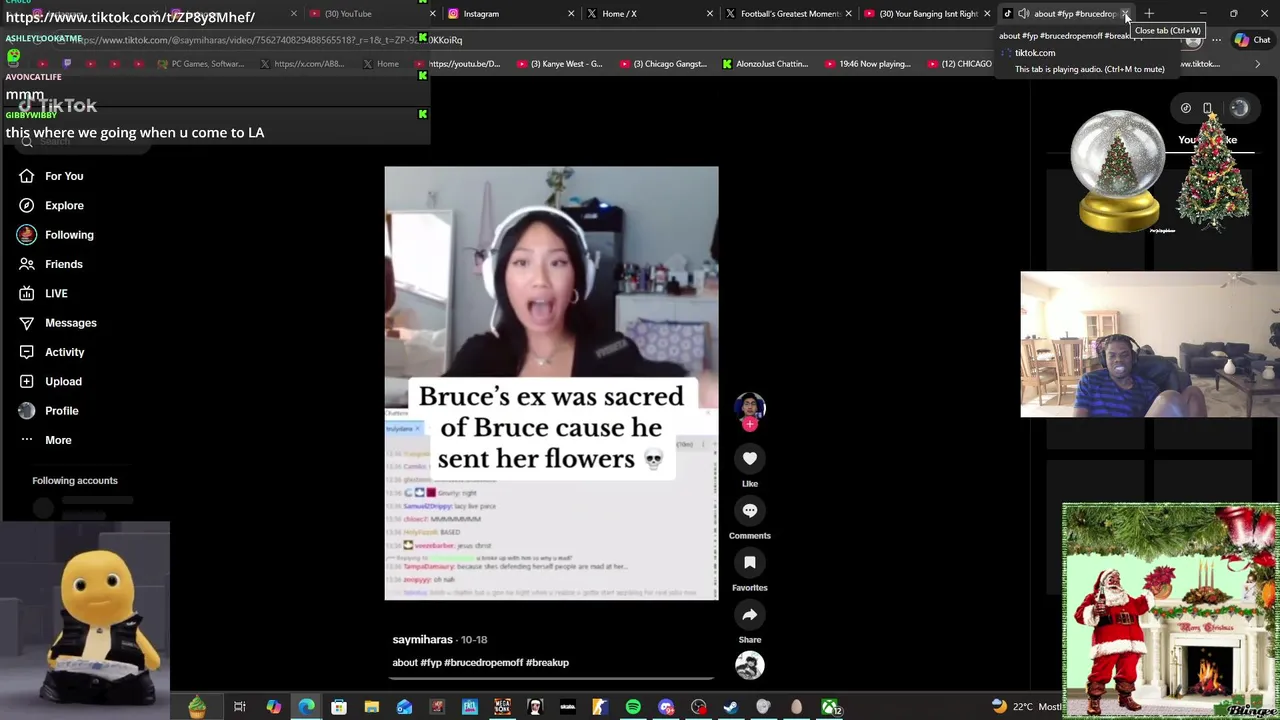Open the https://youtu.be/D... bookmark
The width and height of the screenshot is (1280, 720).
[x=460, y=64]
